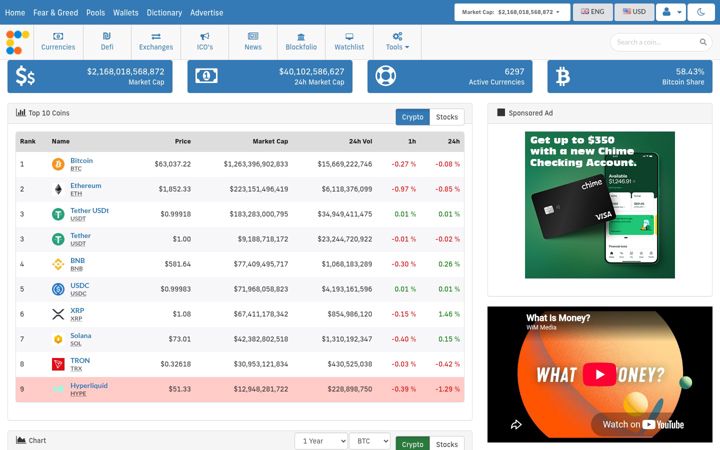Image resolution: width=720 pixels, height=450 pixels.
Task: Click Bitcoin price $63,037.22
Action: pyautogui.click(x=173, y=164)
